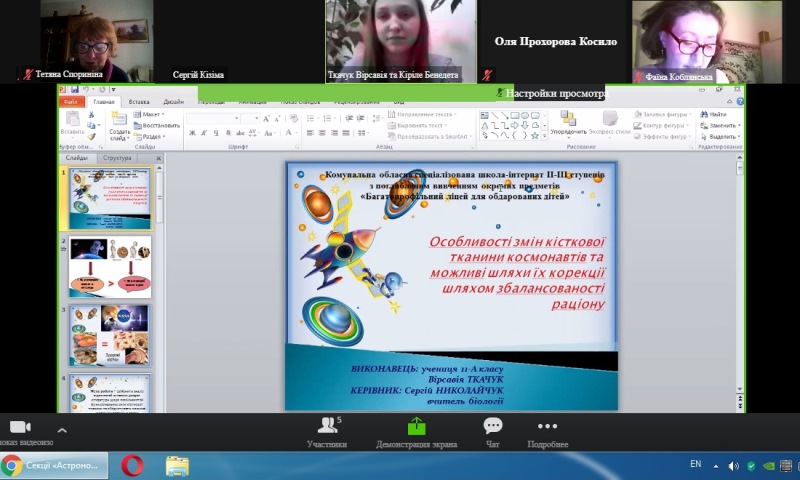
Task: Click the Заливка фигуры shape fill button
Action: click(x=661, y=114)
